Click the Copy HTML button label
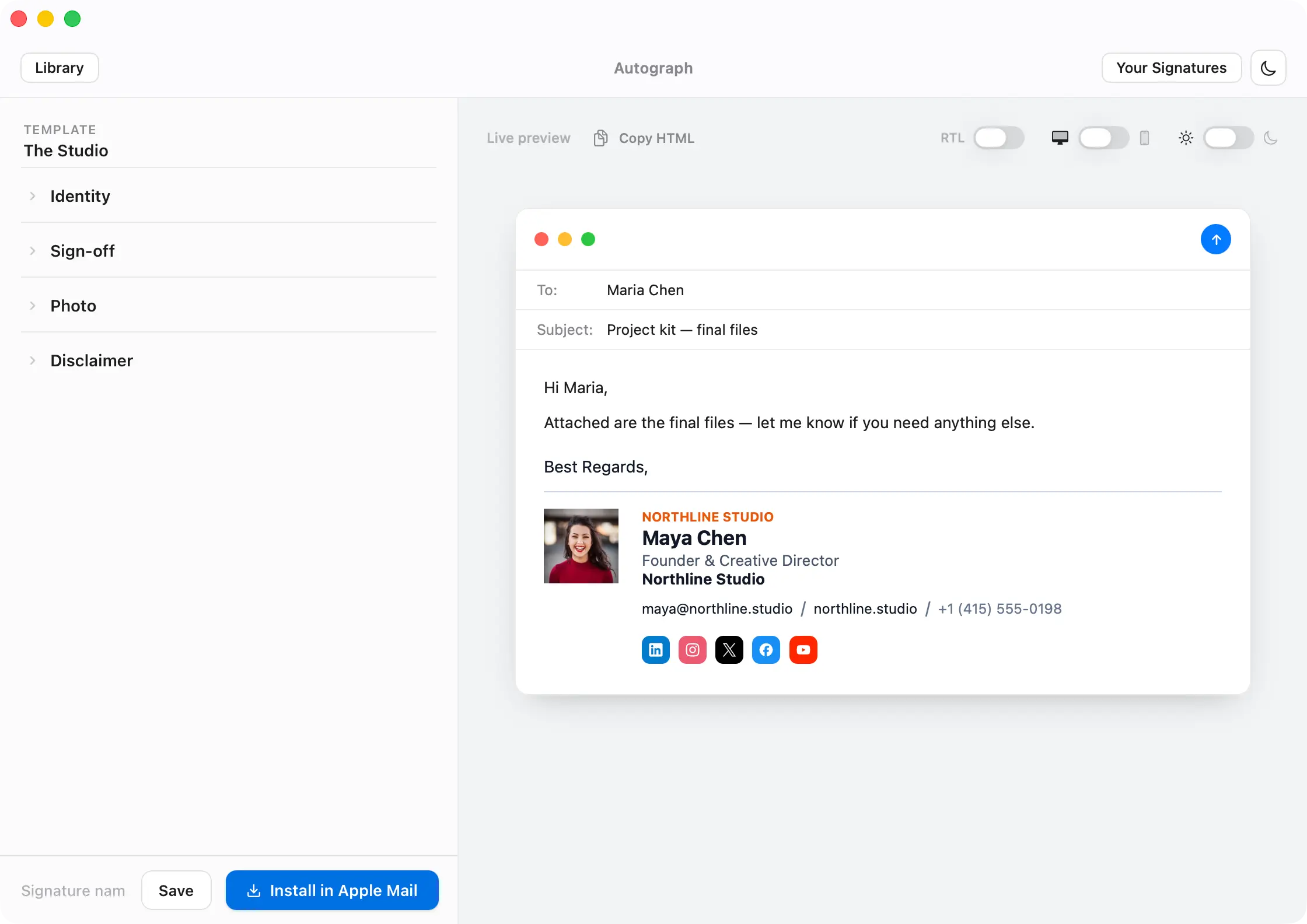Viewport: 1307px width, 924px height. pyautogui.click(x=656, y=138)
